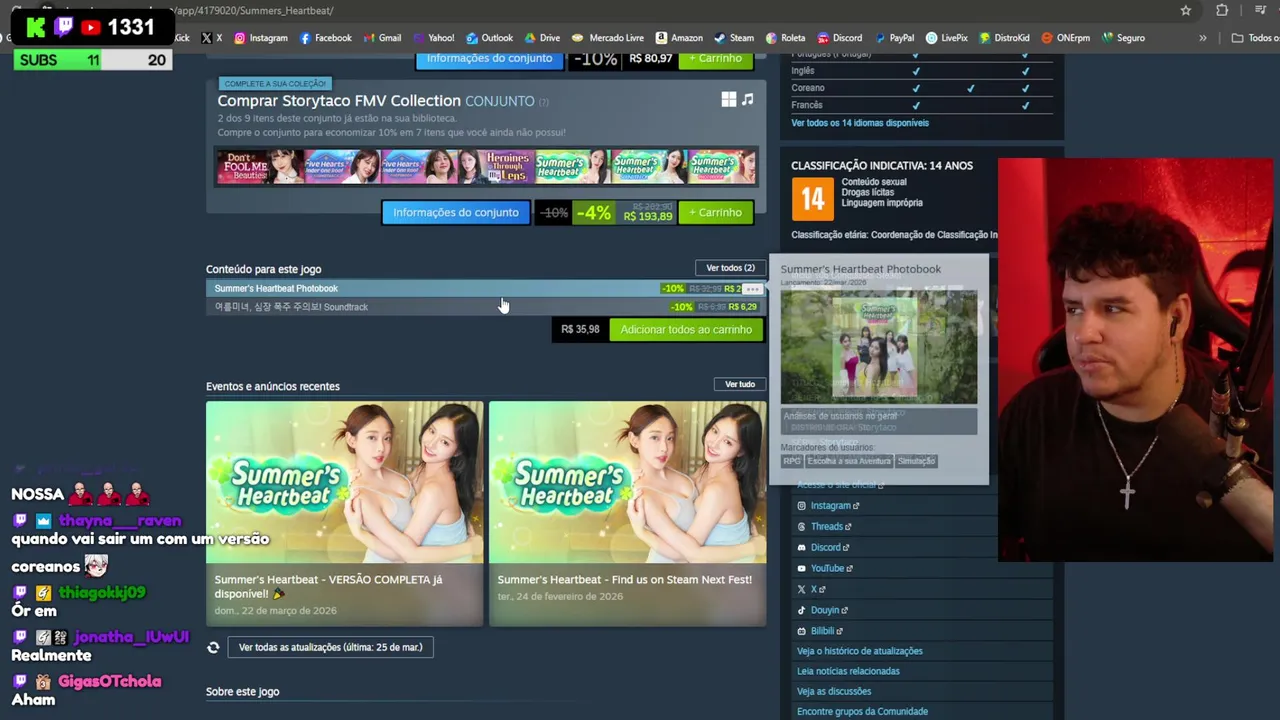Open the Instagram bookmark in the bookmarks bar
Viewport: 1280px width, 720px height.
pyautogui.click(x=261, y=38)
